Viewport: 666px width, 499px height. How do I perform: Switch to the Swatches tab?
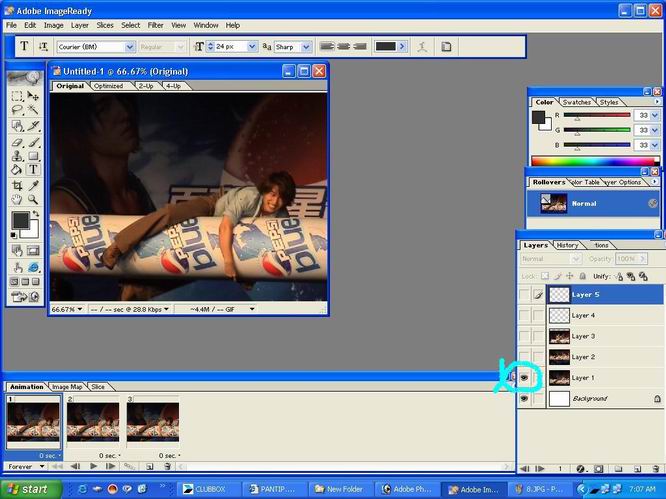pos(577,102)
